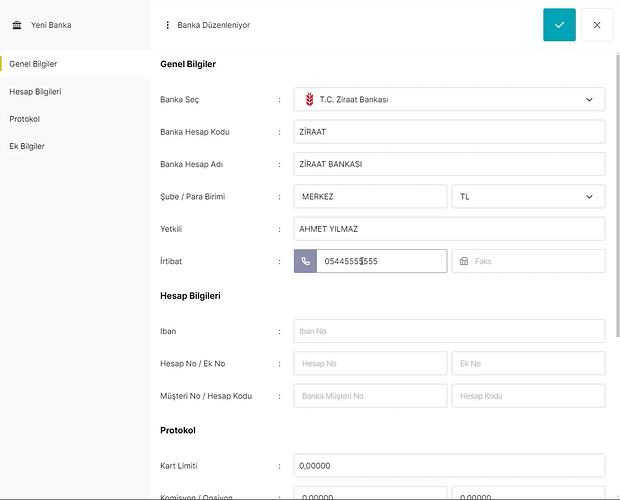Screen dimensions: 620x500
Task: Focus the Banka Hesap Kodu field
Action: tap(449, 132)
